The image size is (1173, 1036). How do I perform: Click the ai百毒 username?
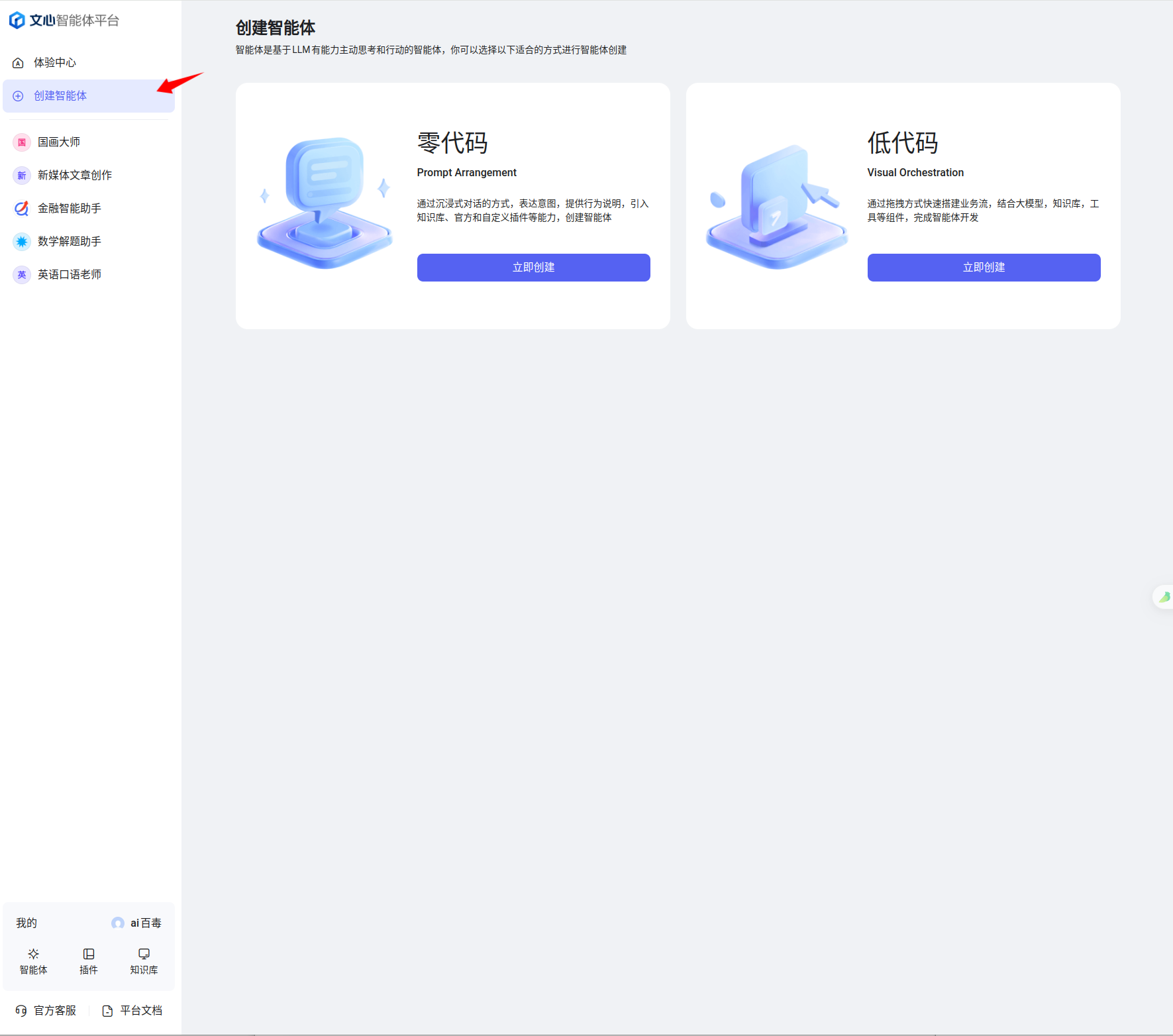[146, 923]
